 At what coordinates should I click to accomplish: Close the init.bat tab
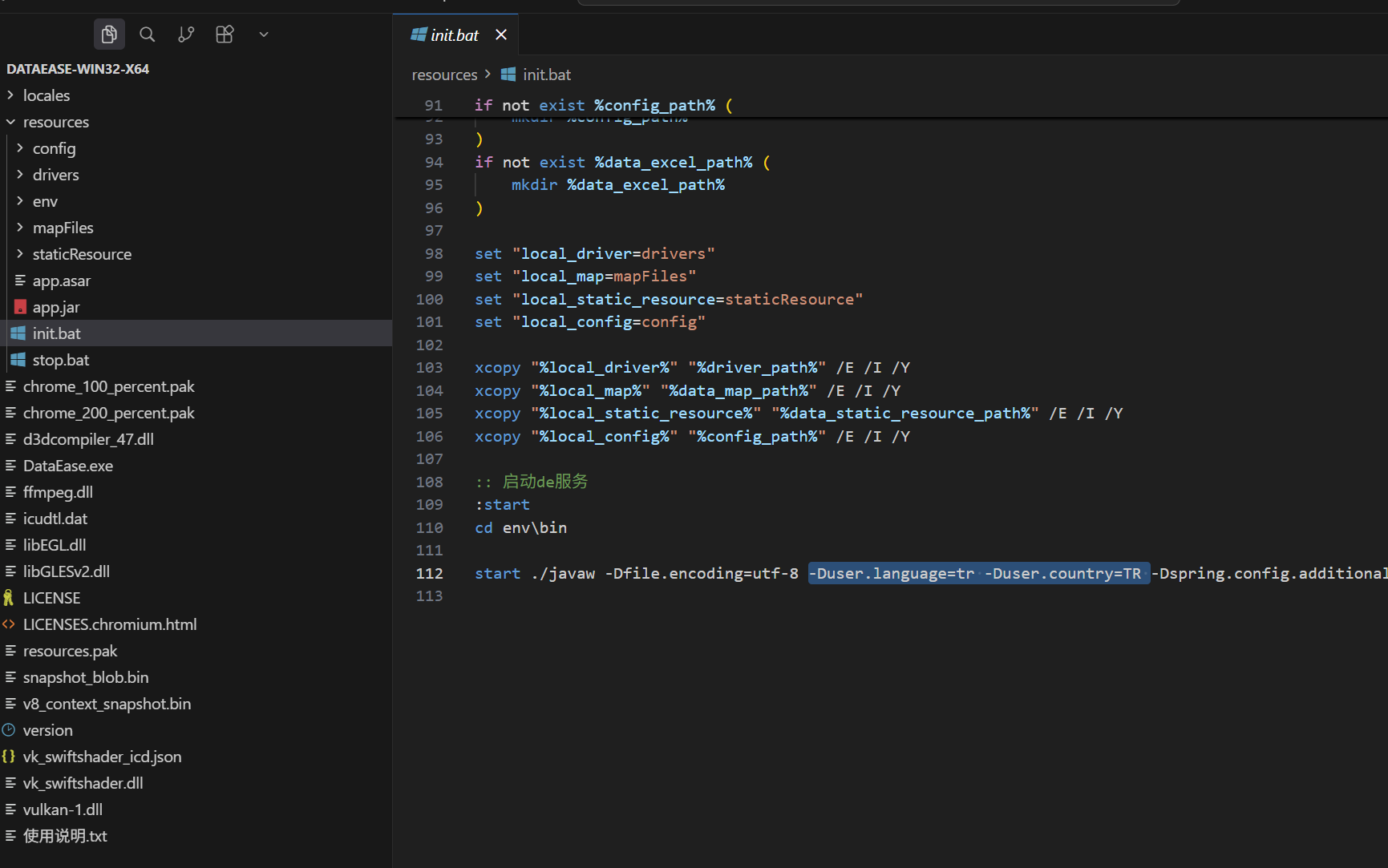coord(501,34)
